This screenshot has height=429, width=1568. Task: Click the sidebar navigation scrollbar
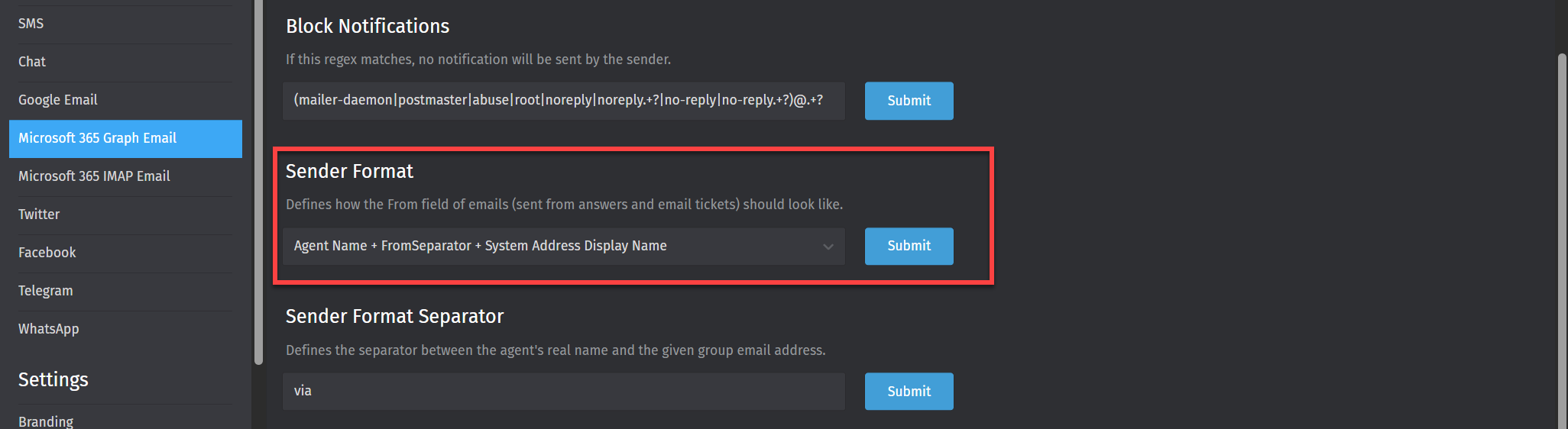click(258, 183)
